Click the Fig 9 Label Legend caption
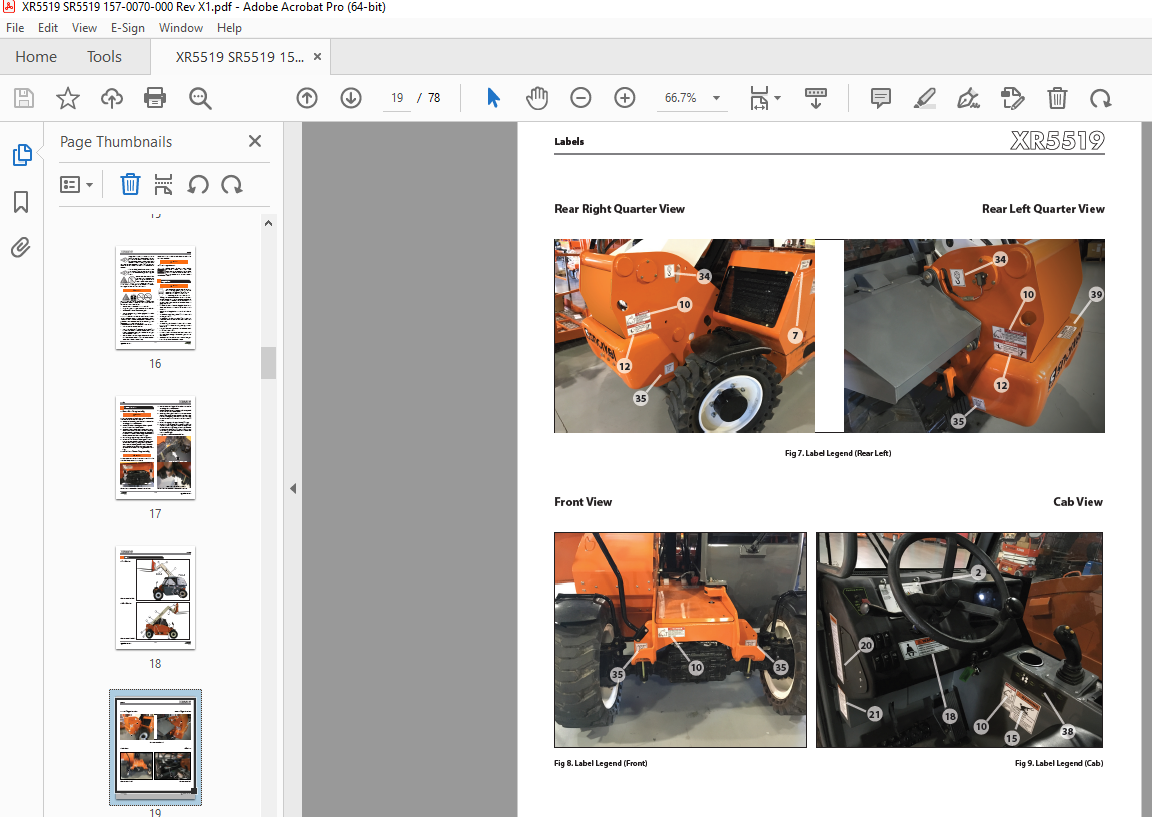Screen dimensions: 1152x817 click(1059, 763)
